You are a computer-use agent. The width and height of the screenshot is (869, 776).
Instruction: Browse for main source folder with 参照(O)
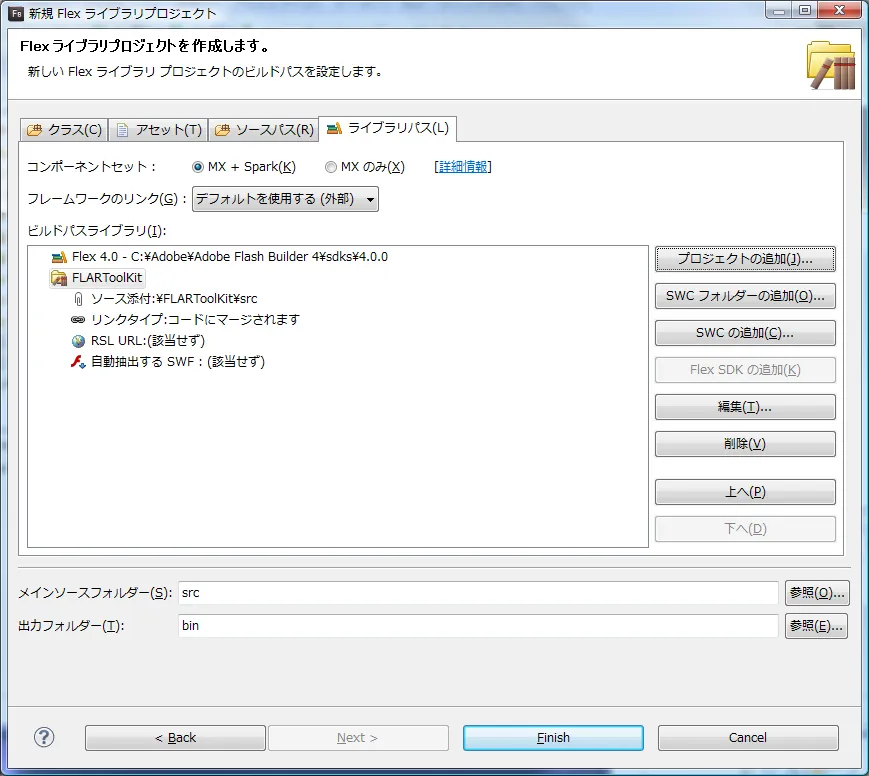click(817, 593)
